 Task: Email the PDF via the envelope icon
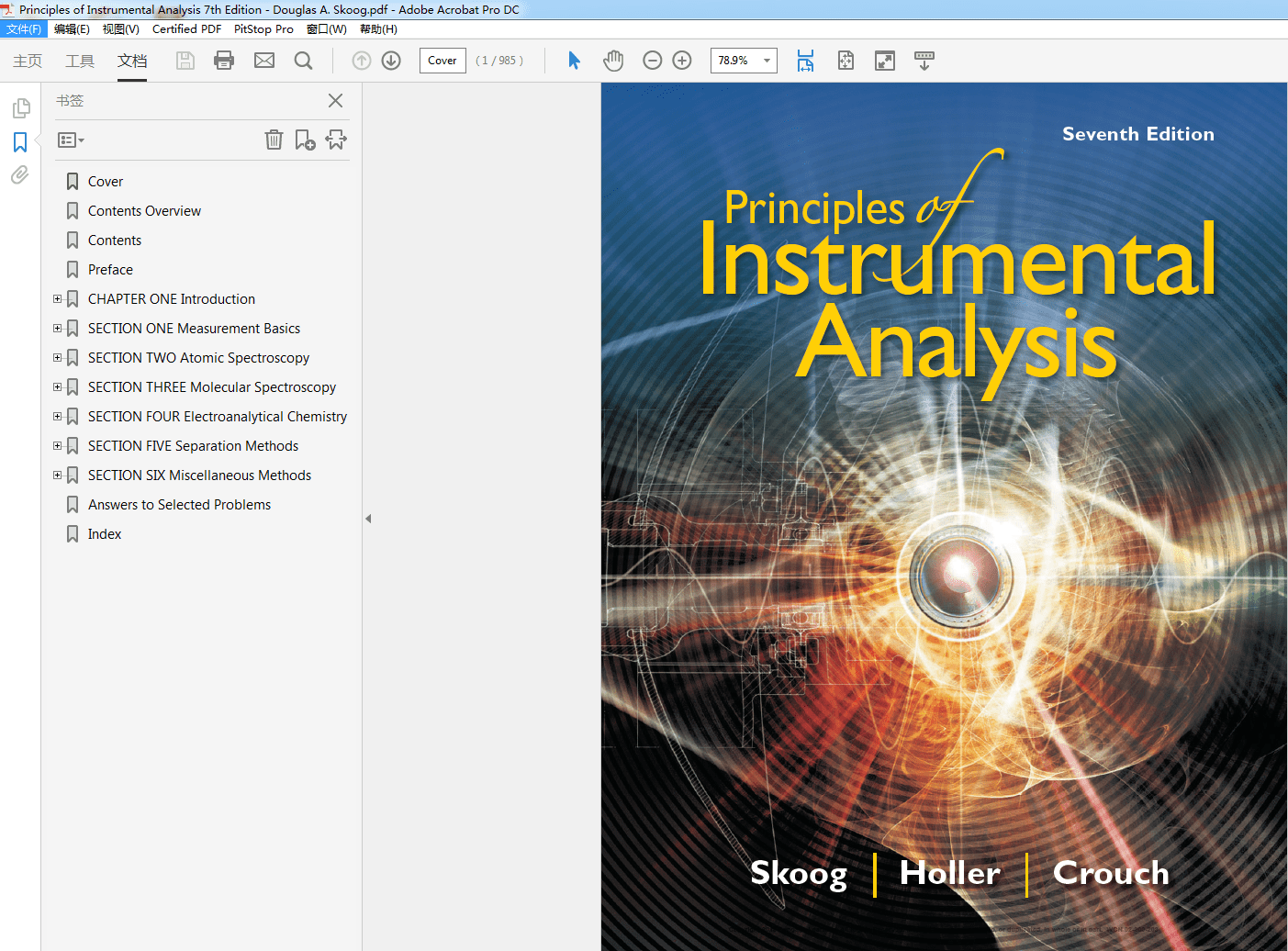point(264,61)
